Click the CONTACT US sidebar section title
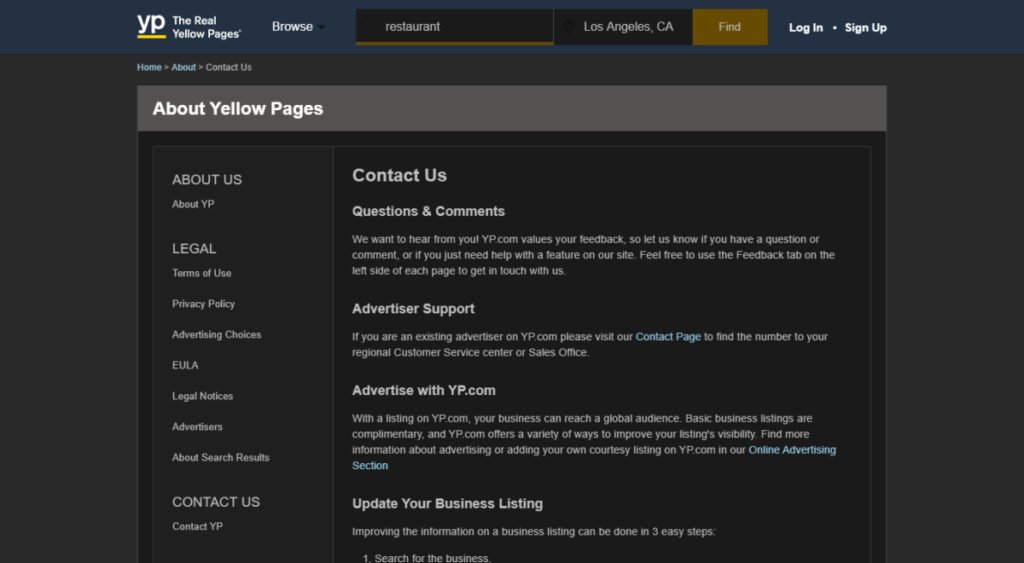The height and width of the screenshot is (563, 1024). pos(216,502)
